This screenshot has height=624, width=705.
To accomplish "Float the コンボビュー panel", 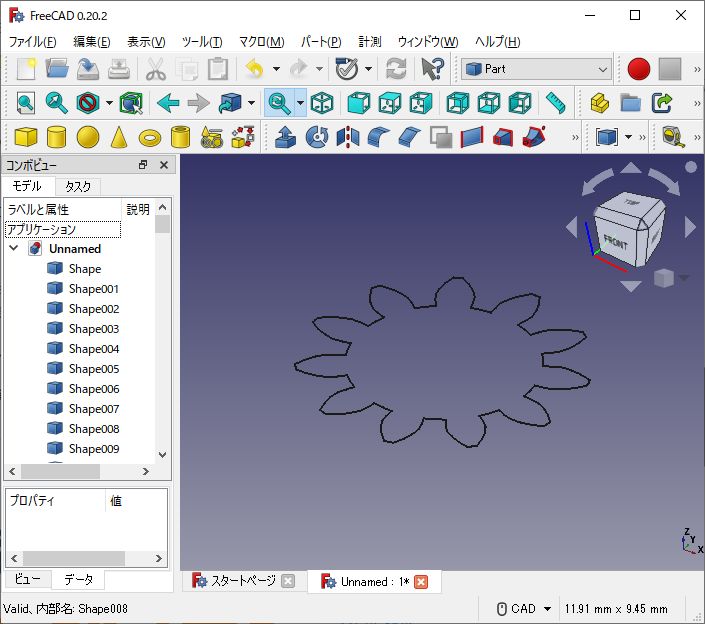I will (x=143, y=165).
